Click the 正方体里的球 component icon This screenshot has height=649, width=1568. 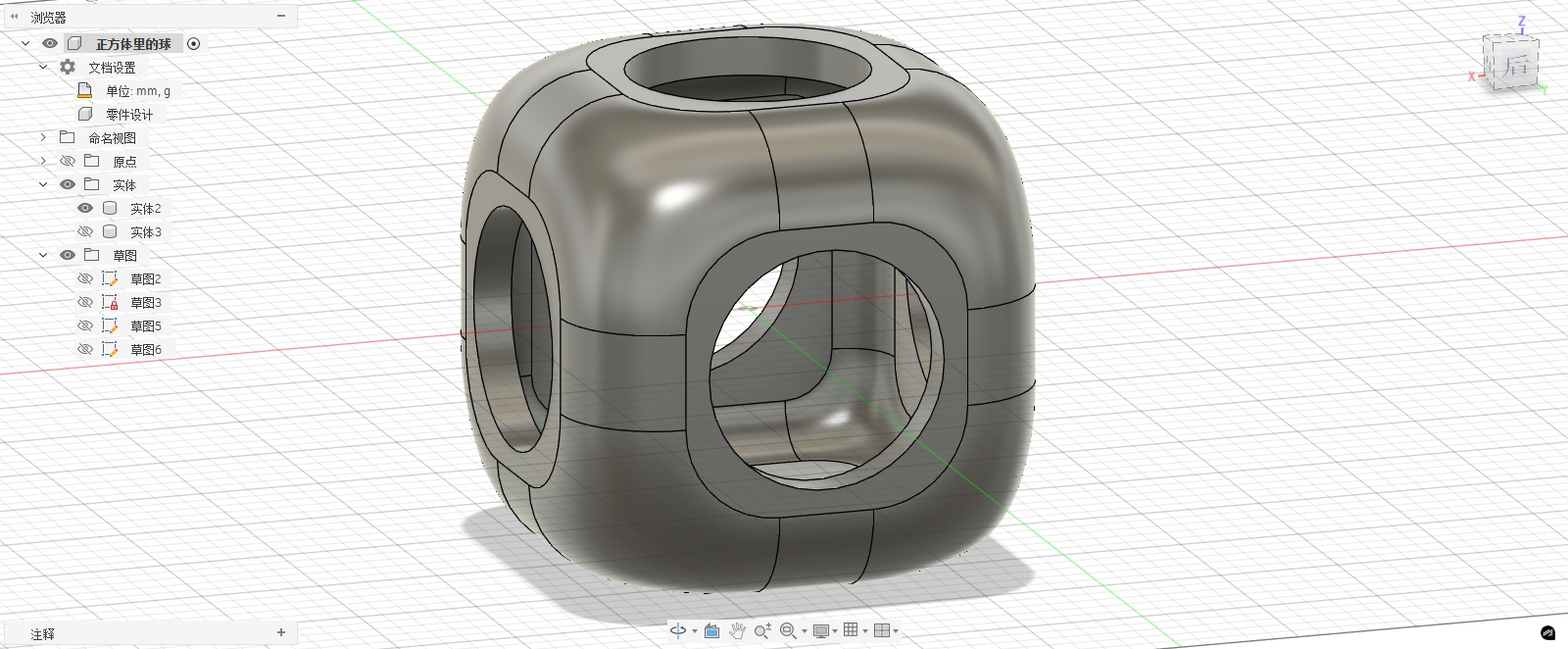point(73,43)
